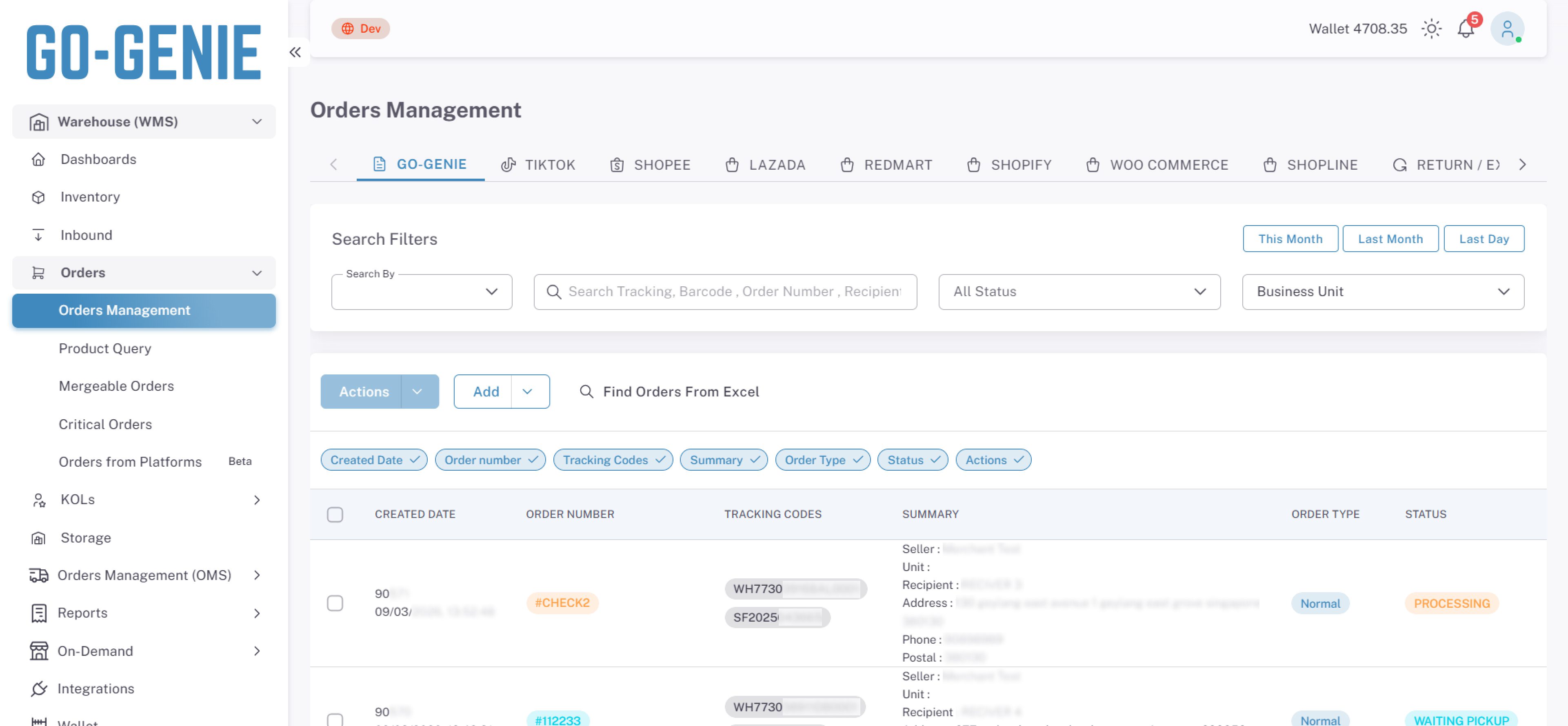Toggle the Tracking Codes column chip
Image resolution: width=1568 pixels, height=726 pixels.
[613, 460]
